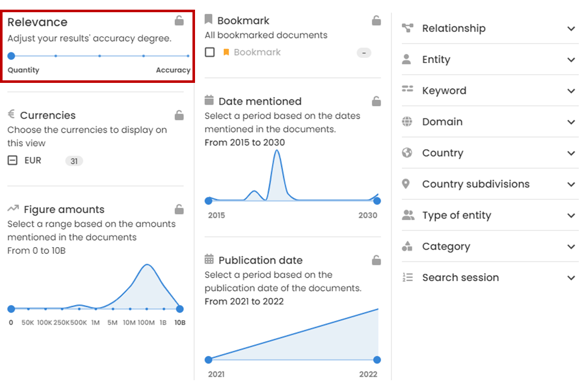Unlock the Figure amounts filter lock icon

coord(179,209)
